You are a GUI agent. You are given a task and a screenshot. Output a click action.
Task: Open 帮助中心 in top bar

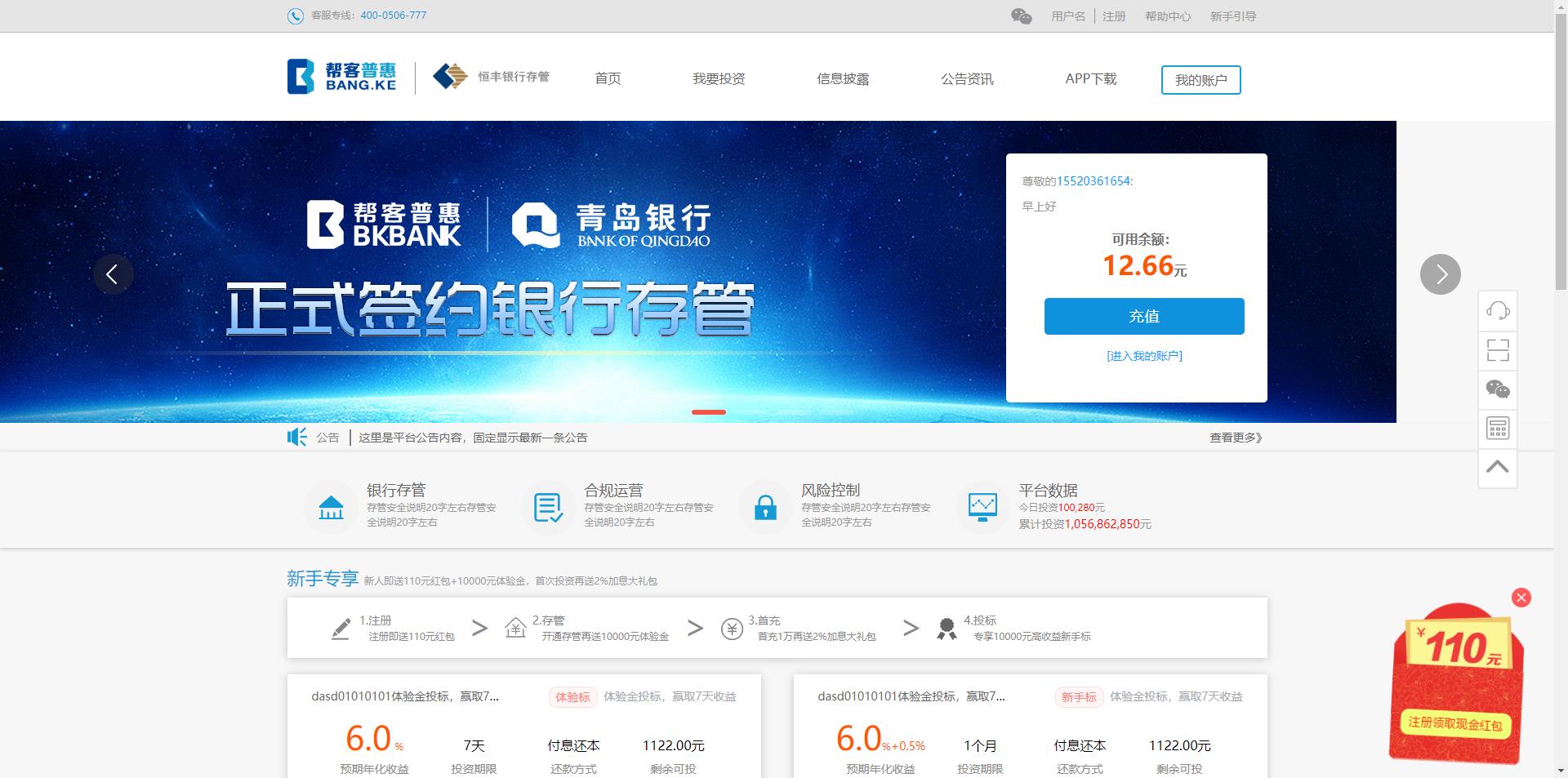pyautogui.click(x=1168, y=16)
